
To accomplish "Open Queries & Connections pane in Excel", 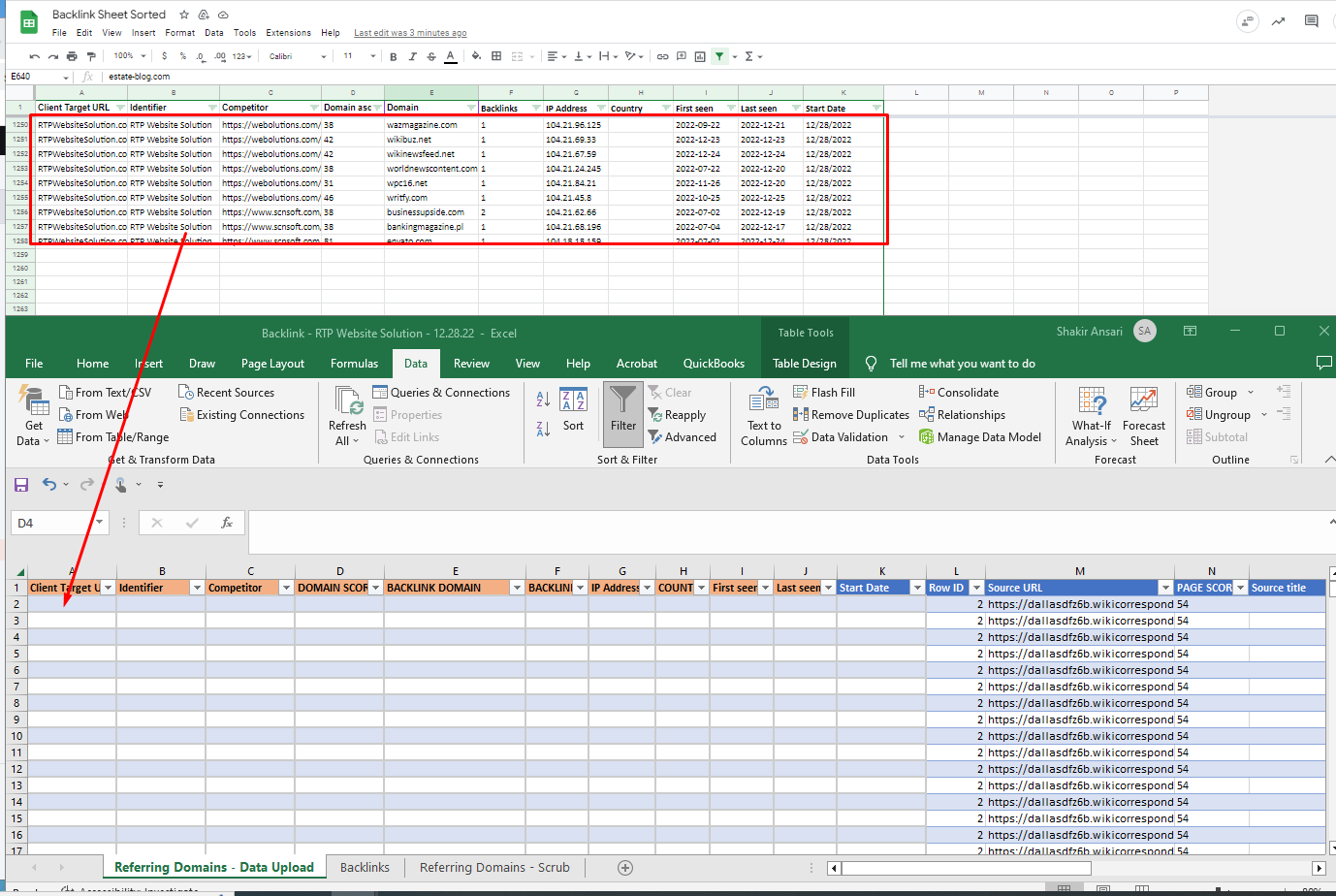I will pyautogui.click(x=441, y=393).
